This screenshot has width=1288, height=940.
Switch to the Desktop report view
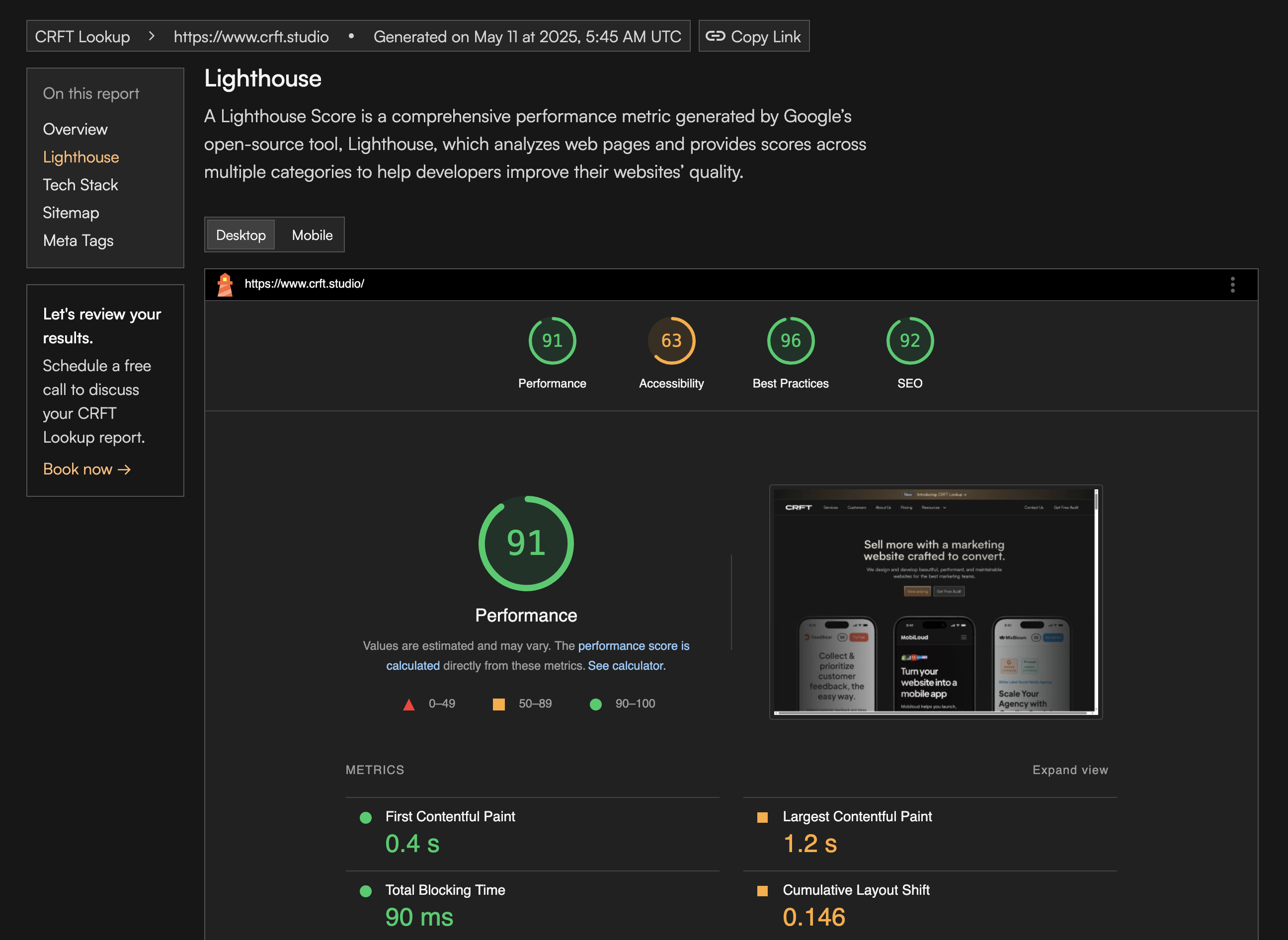point(241,235)
